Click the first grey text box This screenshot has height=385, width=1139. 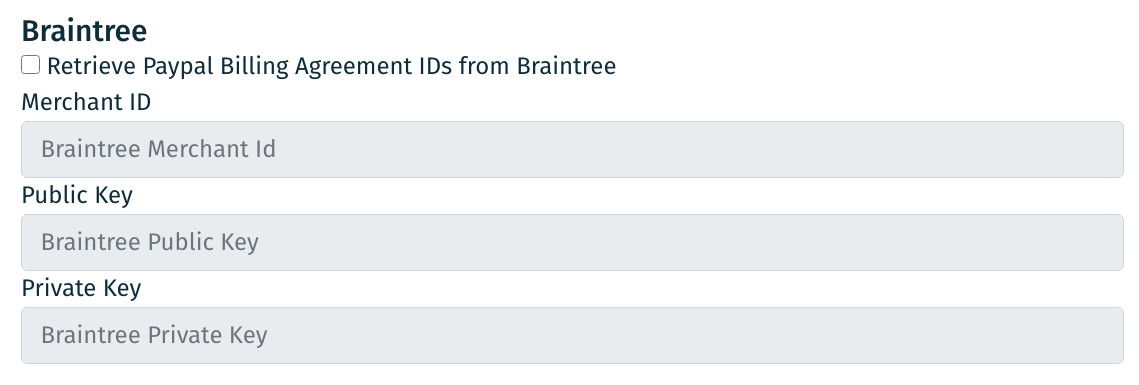tap(572, 150)
